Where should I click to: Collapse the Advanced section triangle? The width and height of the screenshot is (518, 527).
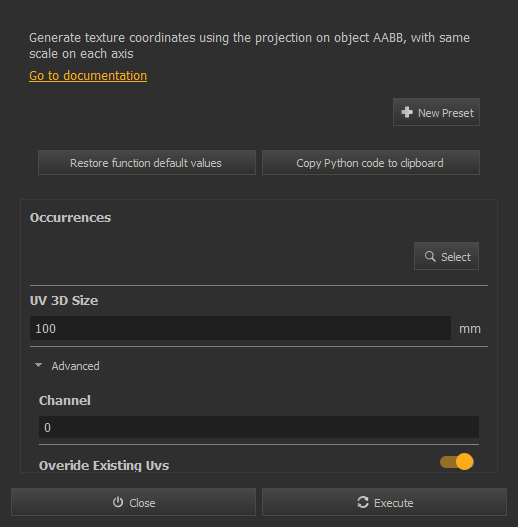[x=39, y=365]
